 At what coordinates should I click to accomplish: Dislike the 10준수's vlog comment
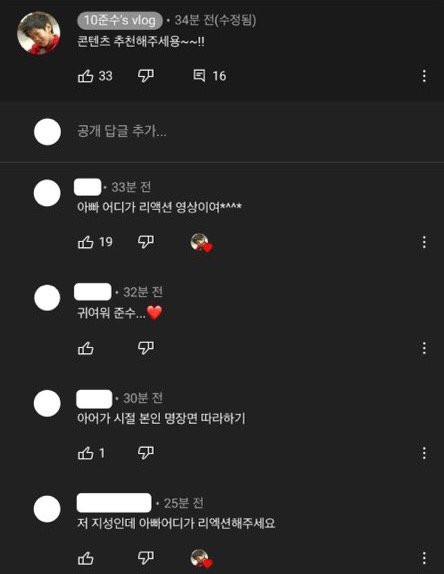[x=146, y=76]
